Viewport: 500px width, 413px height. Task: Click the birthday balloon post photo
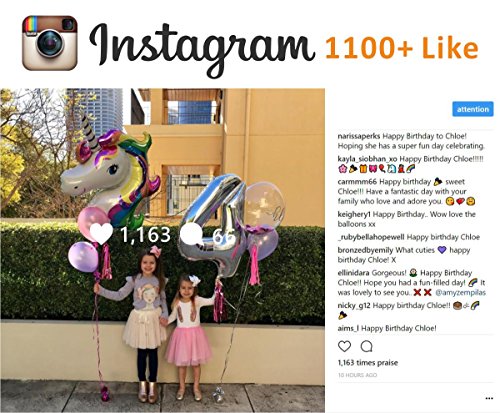pos(163,250)
